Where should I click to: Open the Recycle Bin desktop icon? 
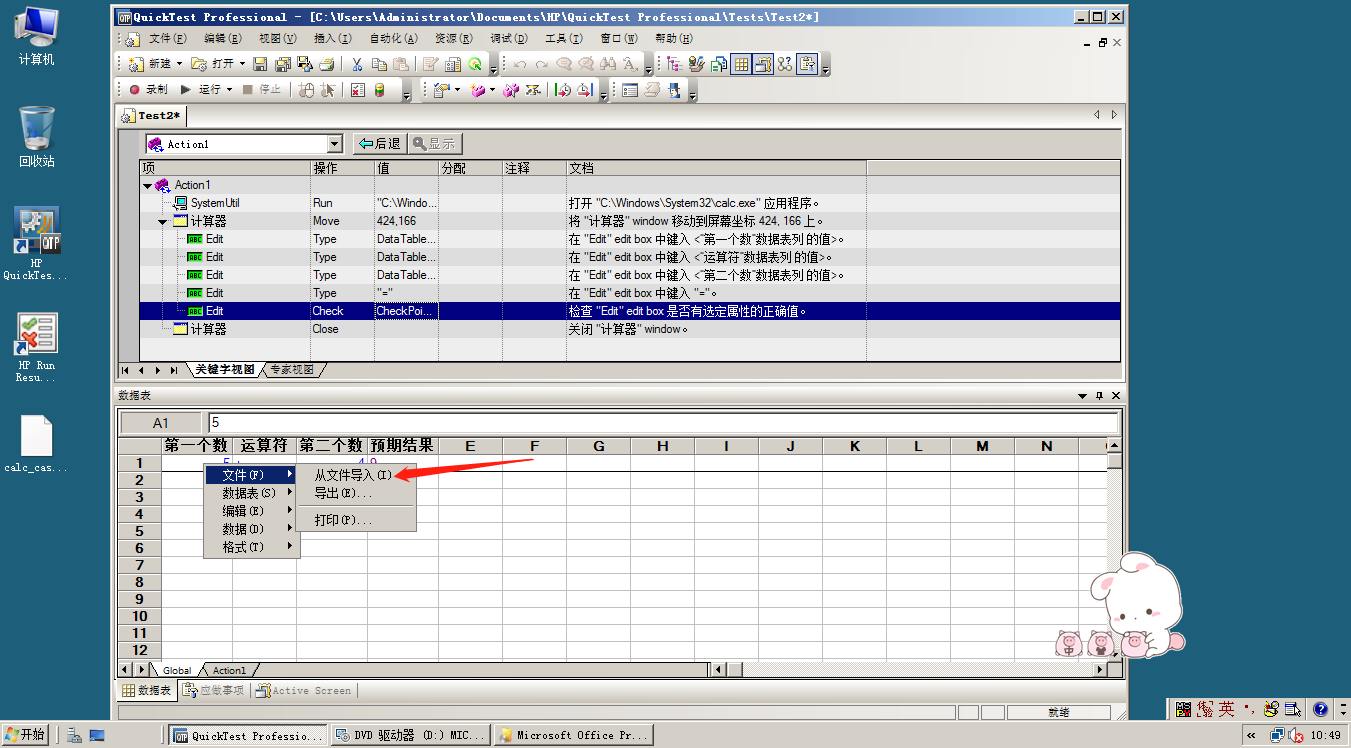click(36, 137)
